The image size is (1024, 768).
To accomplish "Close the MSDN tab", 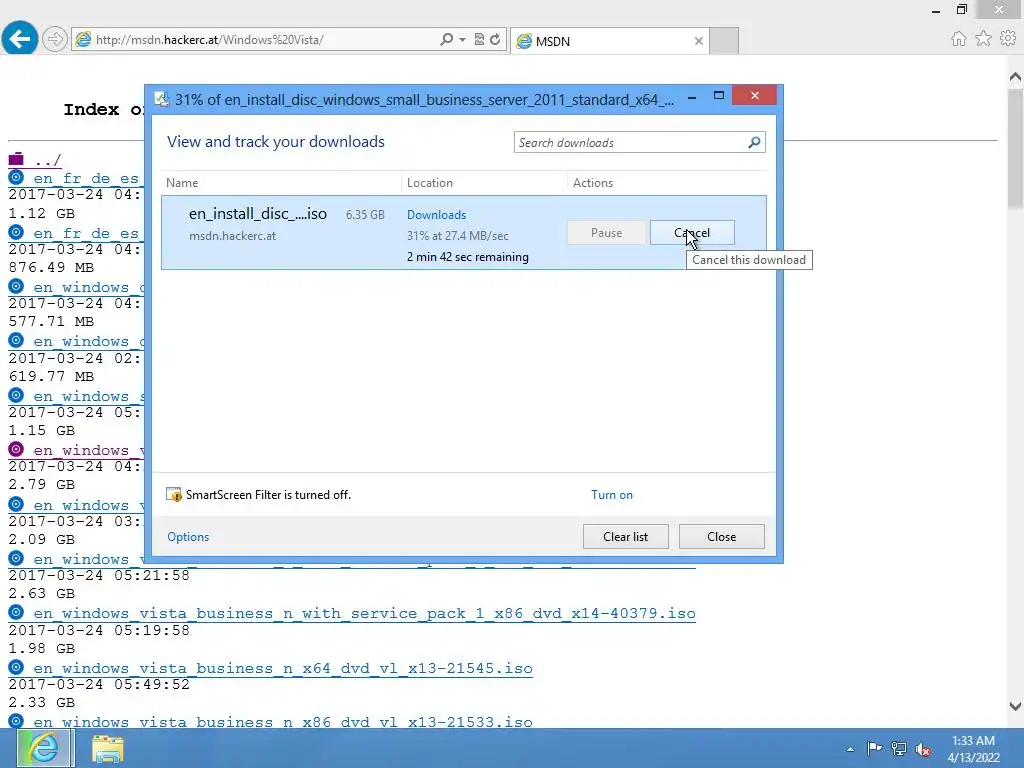I will click(x=699, y=41).
